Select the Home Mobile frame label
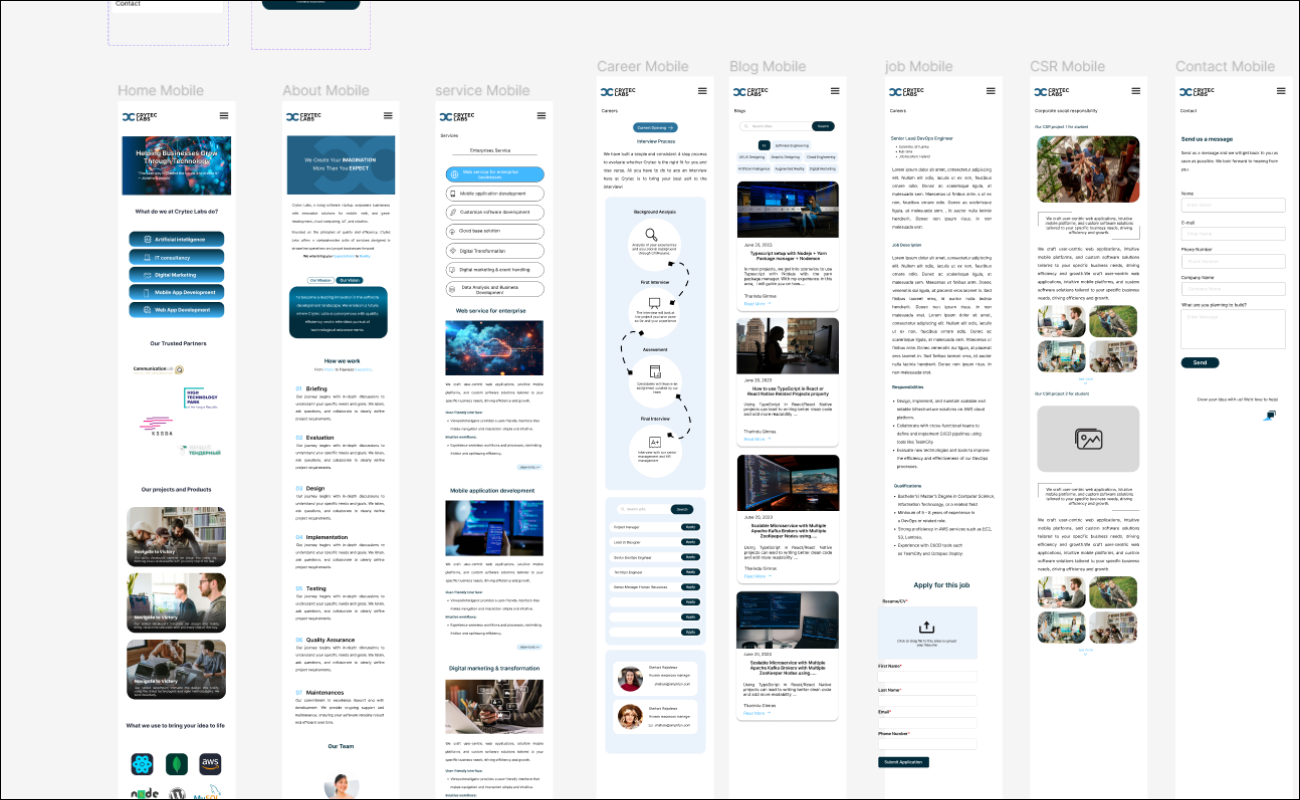Viewport: 1300px width, 800px height. (x=160, y=91)
